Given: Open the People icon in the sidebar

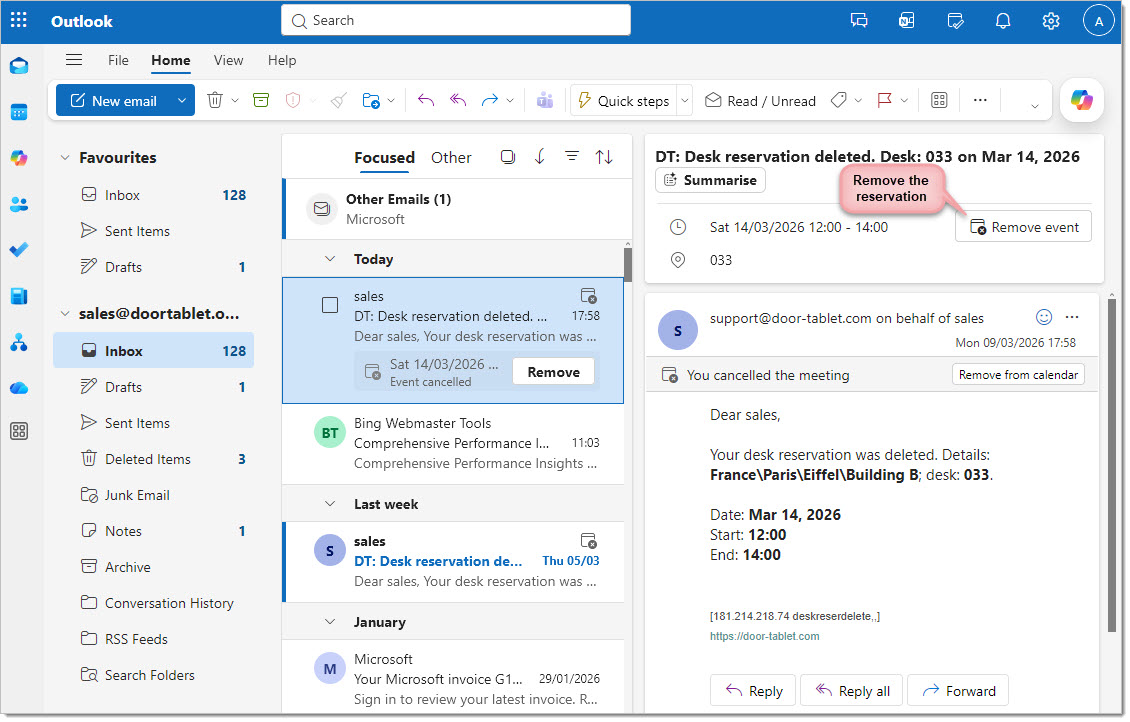Looking at the screenshot, I should (19, 204).
